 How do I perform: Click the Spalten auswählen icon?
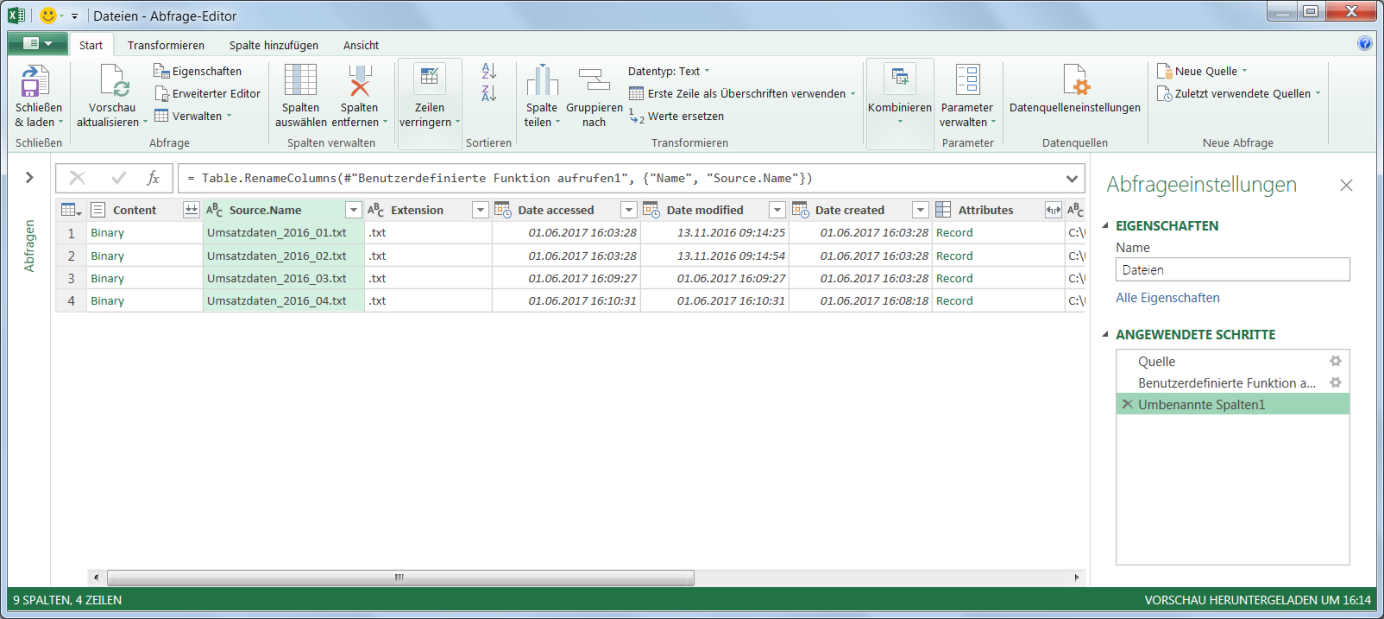click(300, 81)
